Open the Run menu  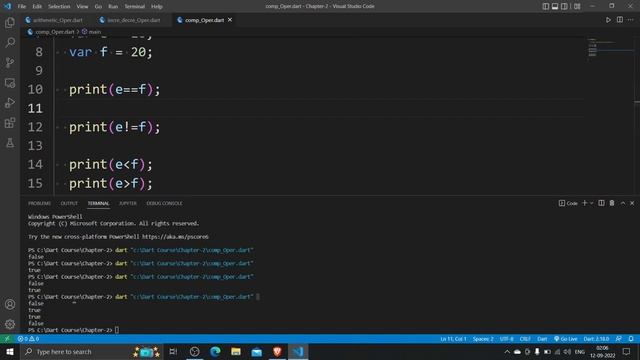pyautogui.click(x=113, y=7)
